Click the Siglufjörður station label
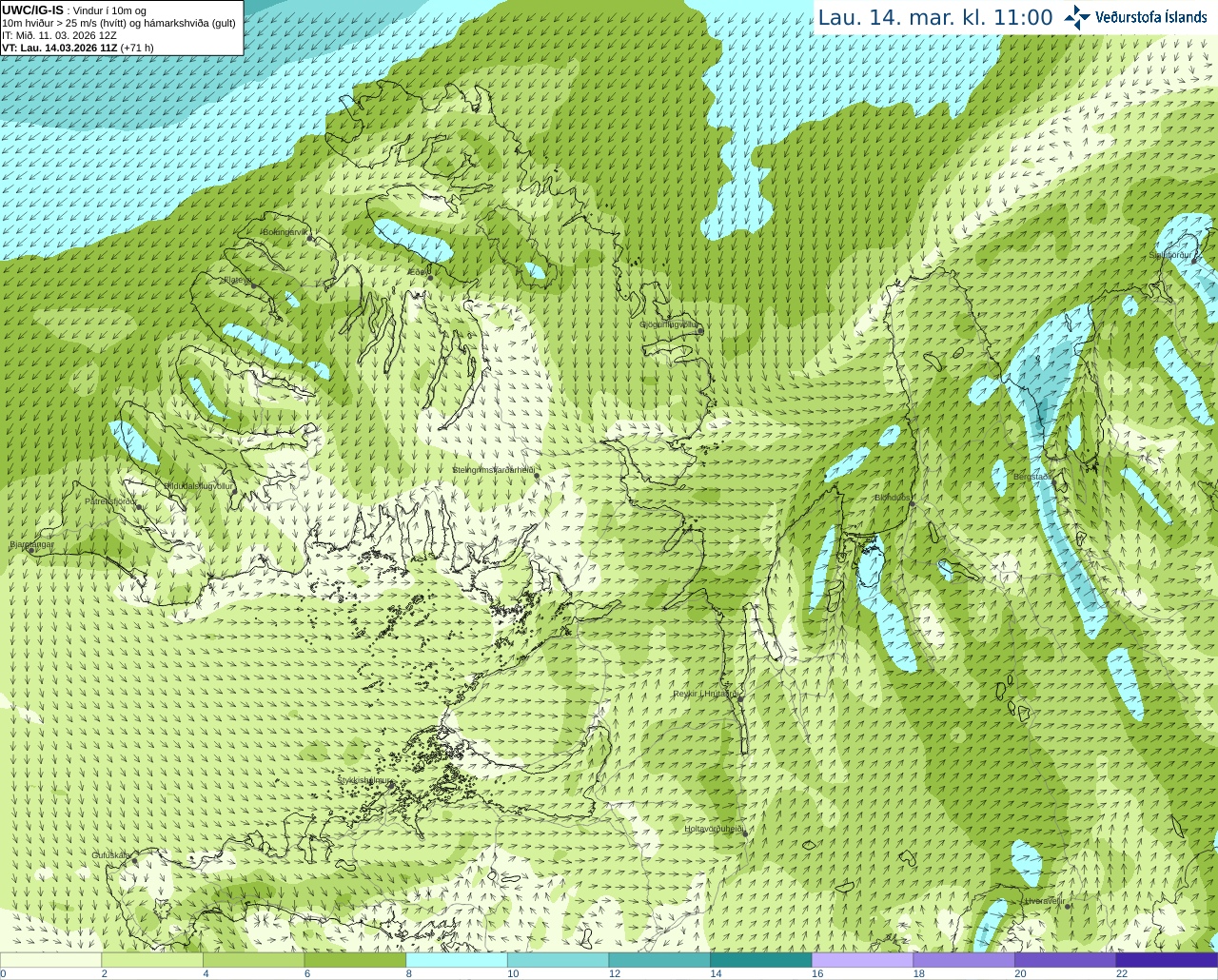Viewport: 1218px width, 980px height. 1170,255
